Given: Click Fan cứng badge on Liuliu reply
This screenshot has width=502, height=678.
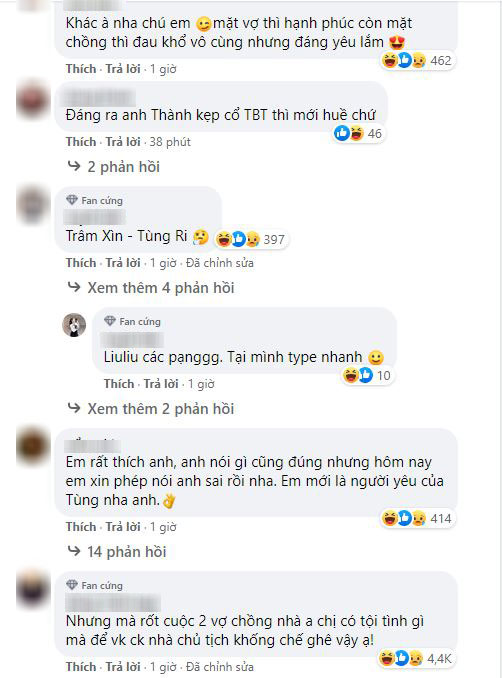Looking at the screenshot, I should pyautogui.click(x=132, y=322).
